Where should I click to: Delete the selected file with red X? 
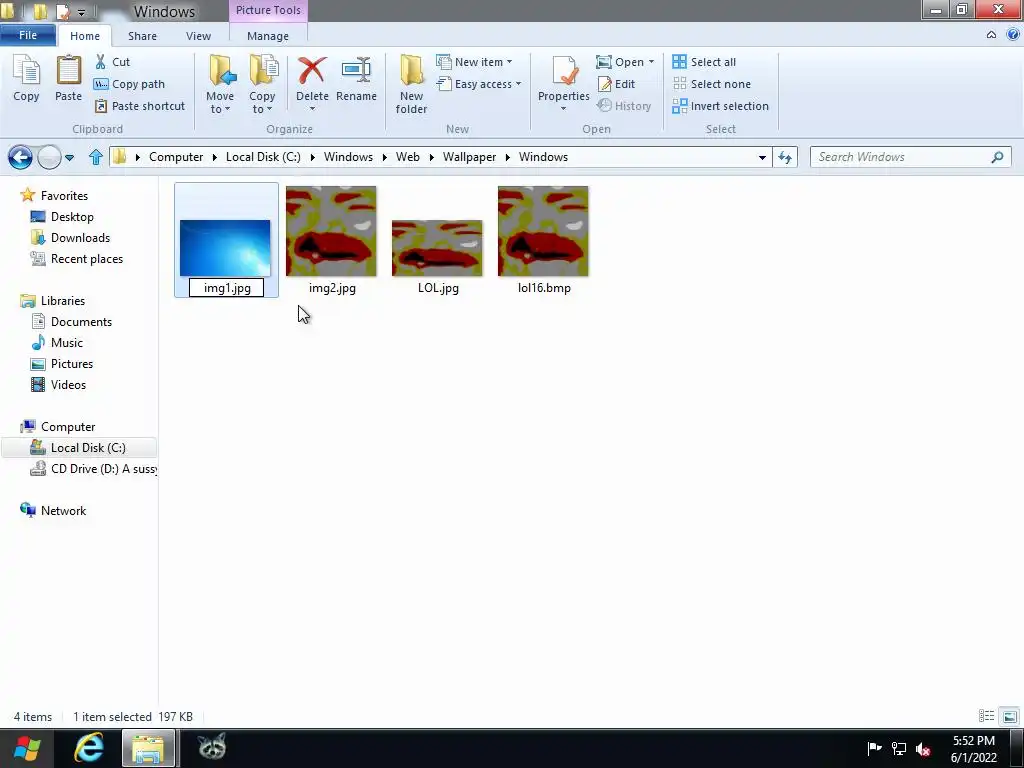[312, 78]
